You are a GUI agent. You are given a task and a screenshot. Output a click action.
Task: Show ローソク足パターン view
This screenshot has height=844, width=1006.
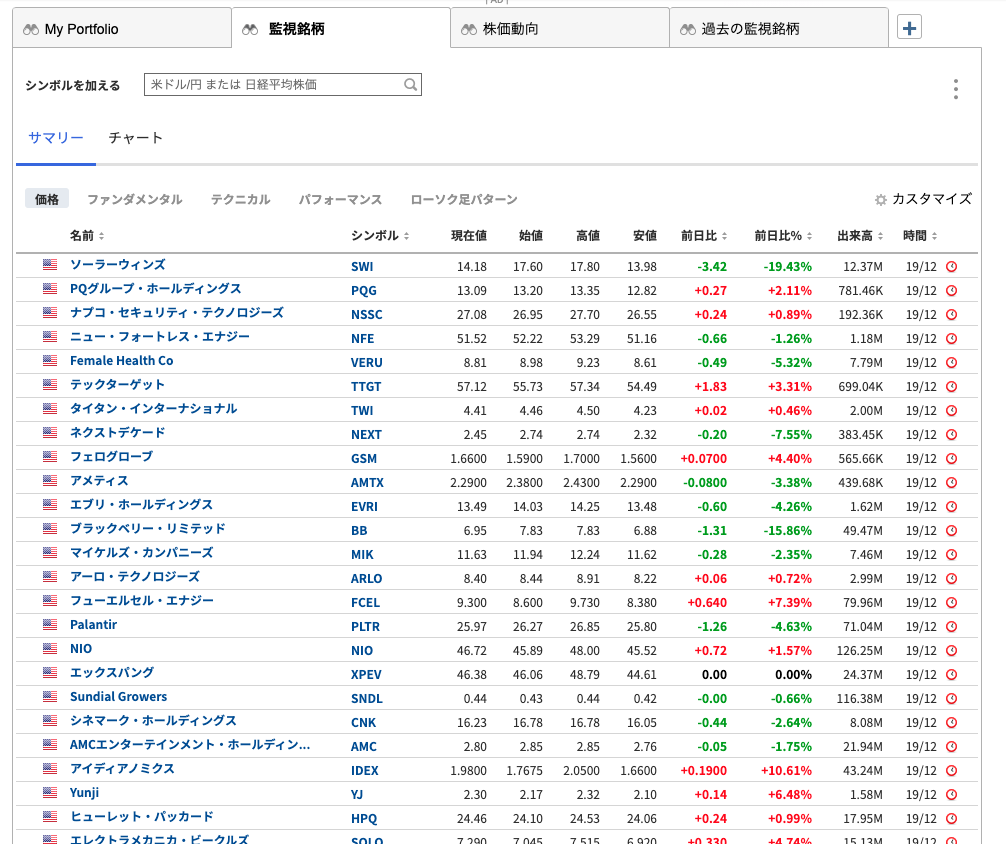coord(464,199)
